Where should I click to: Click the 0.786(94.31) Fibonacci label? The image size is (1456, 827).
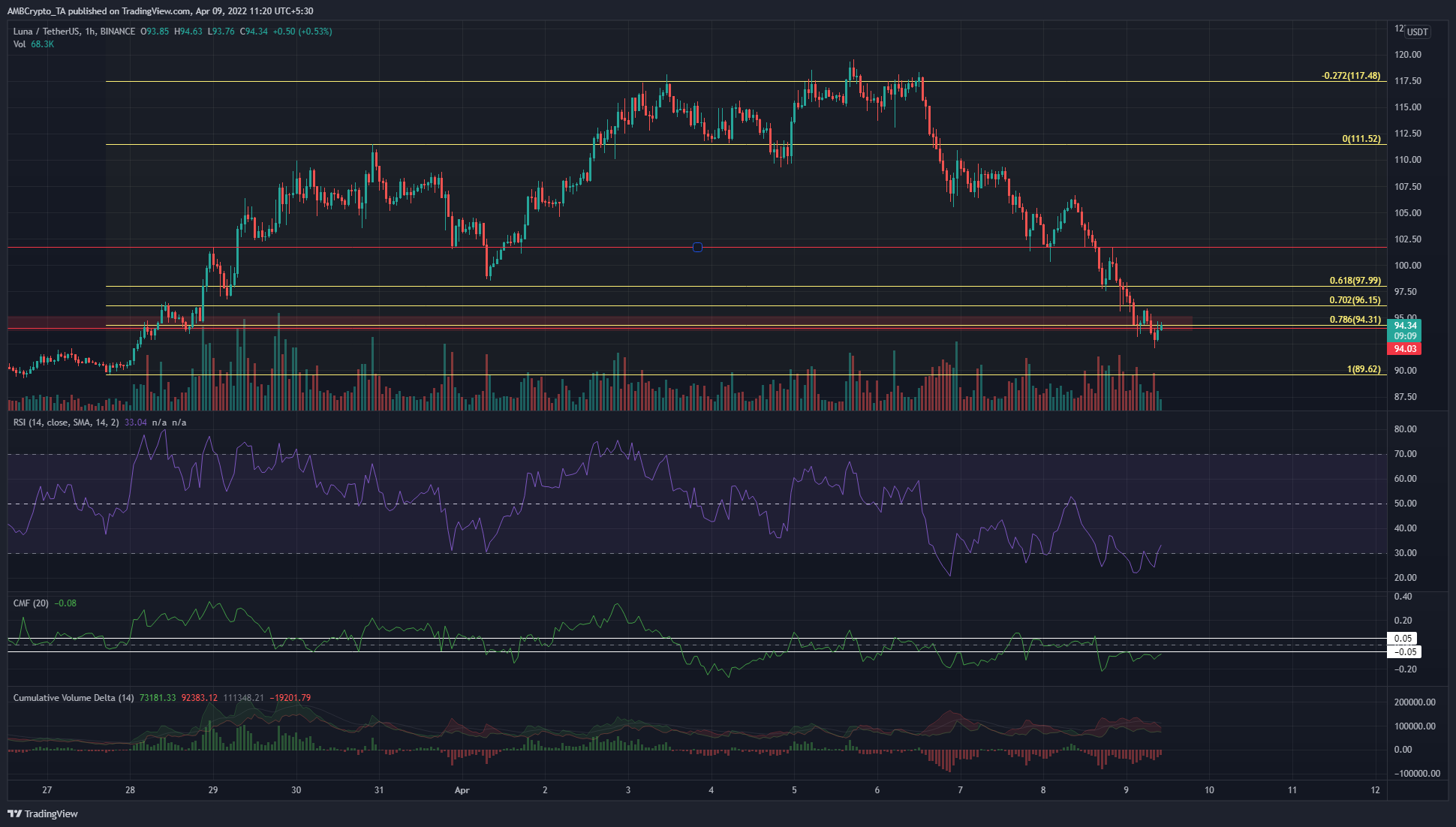pos(1355,320)
